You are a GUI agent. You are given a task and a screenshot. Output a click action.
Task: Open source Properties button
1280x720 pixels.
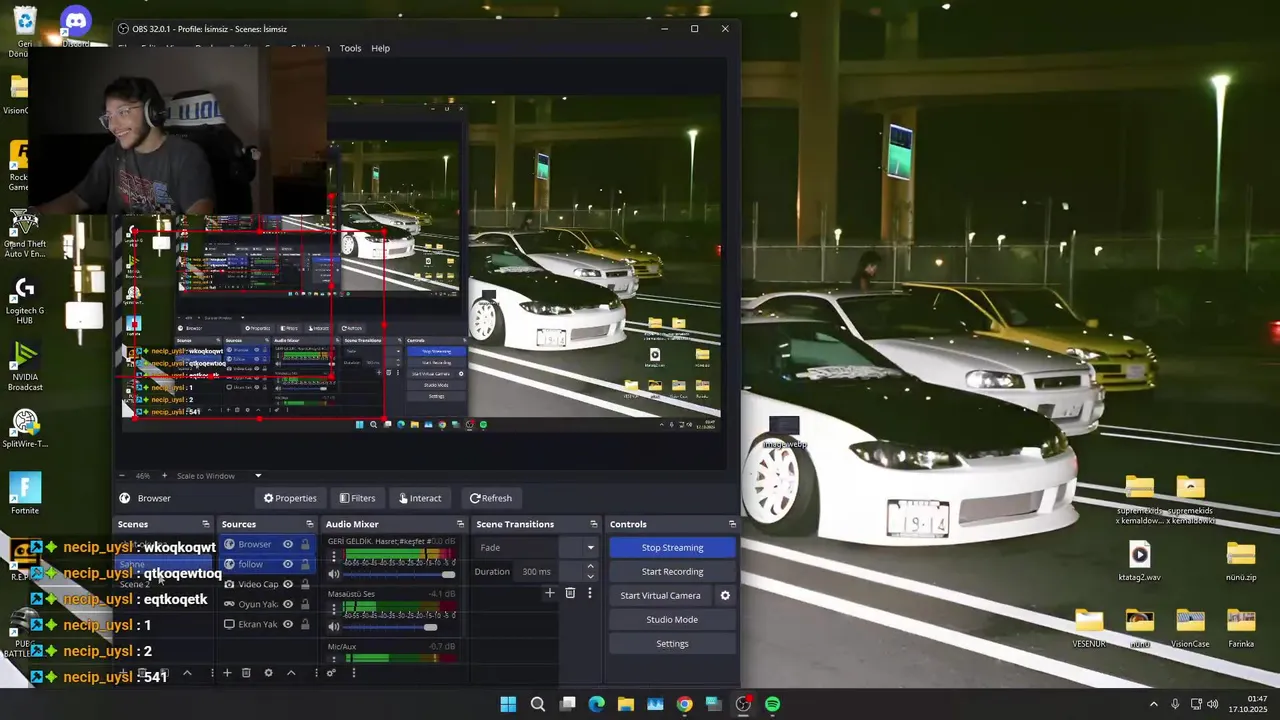[290, 498]
